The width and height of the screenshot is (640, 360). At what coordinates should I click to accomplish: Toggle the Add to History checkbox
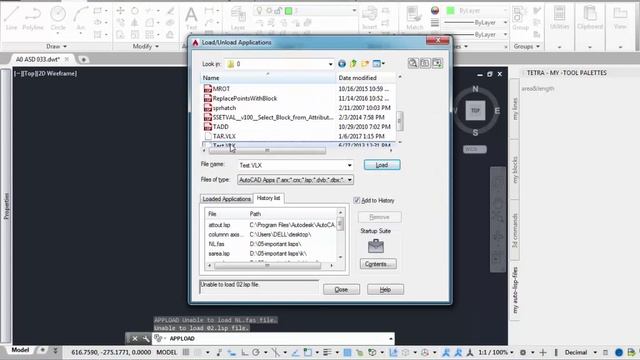pos(357,200)
